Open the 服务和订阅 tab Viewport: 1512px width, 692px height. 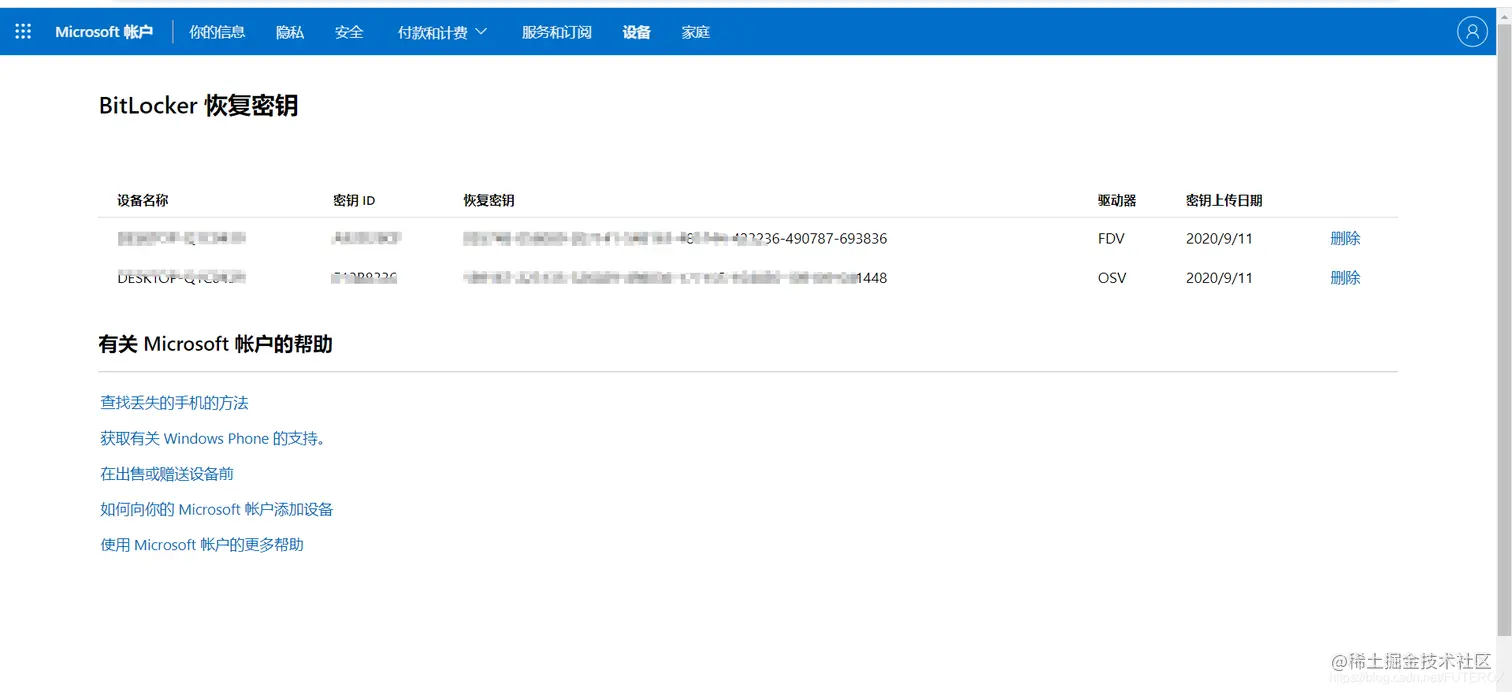[x=557, y=32]
